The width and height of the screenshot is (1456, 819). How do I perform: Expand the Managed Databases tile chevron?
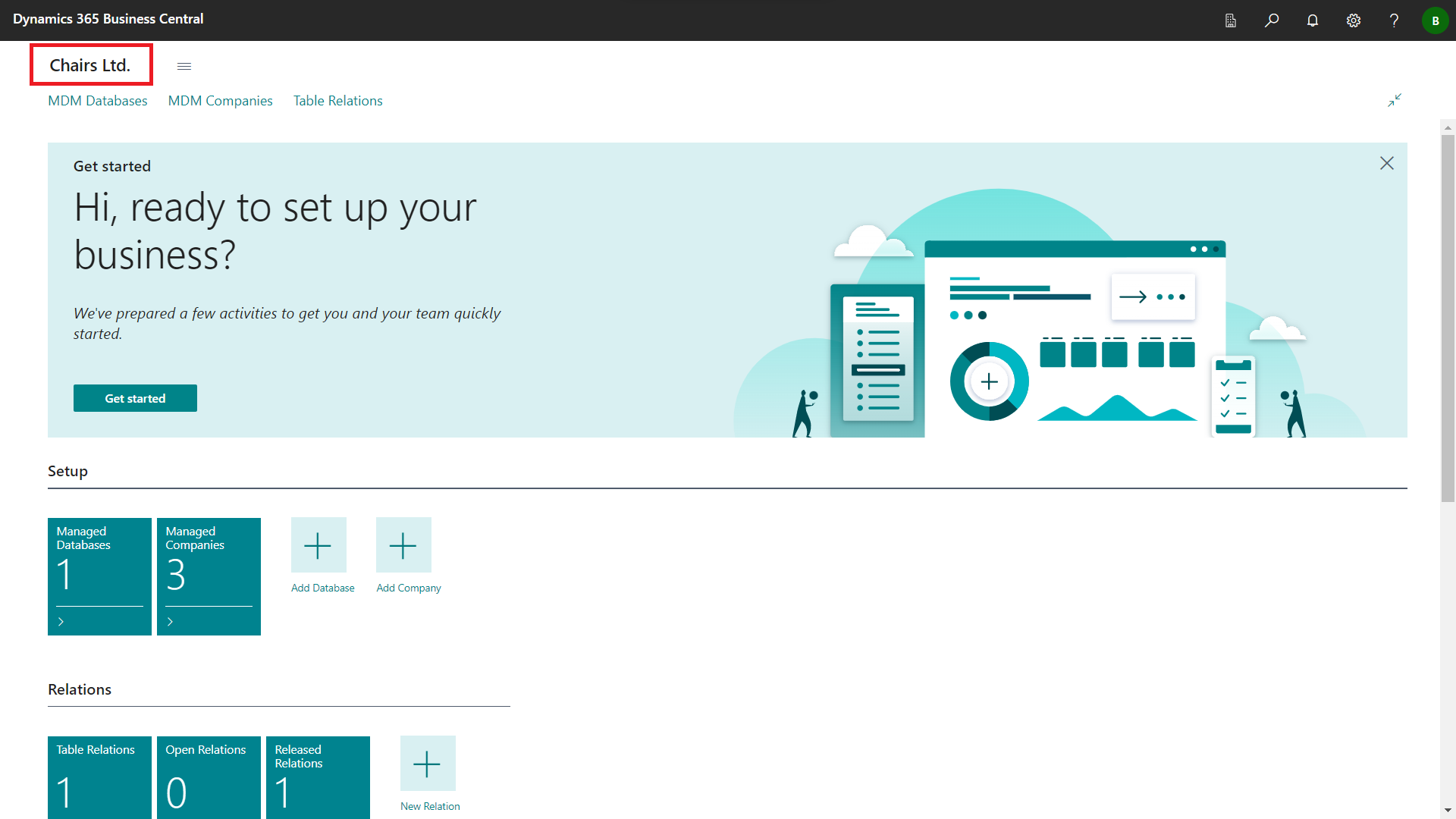tap(61, 622)
